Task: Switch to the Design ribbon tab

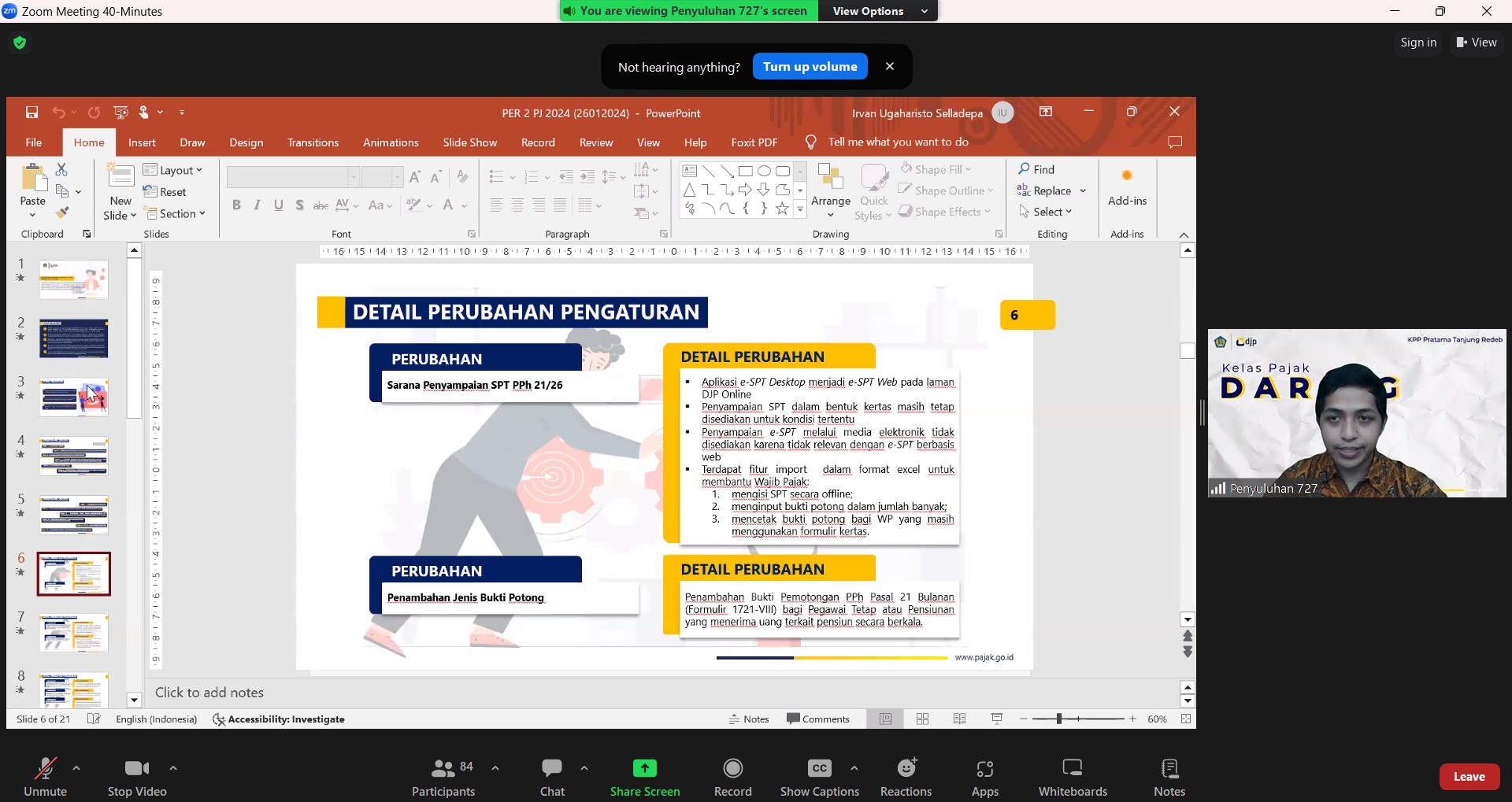Action: coord(246,142)
